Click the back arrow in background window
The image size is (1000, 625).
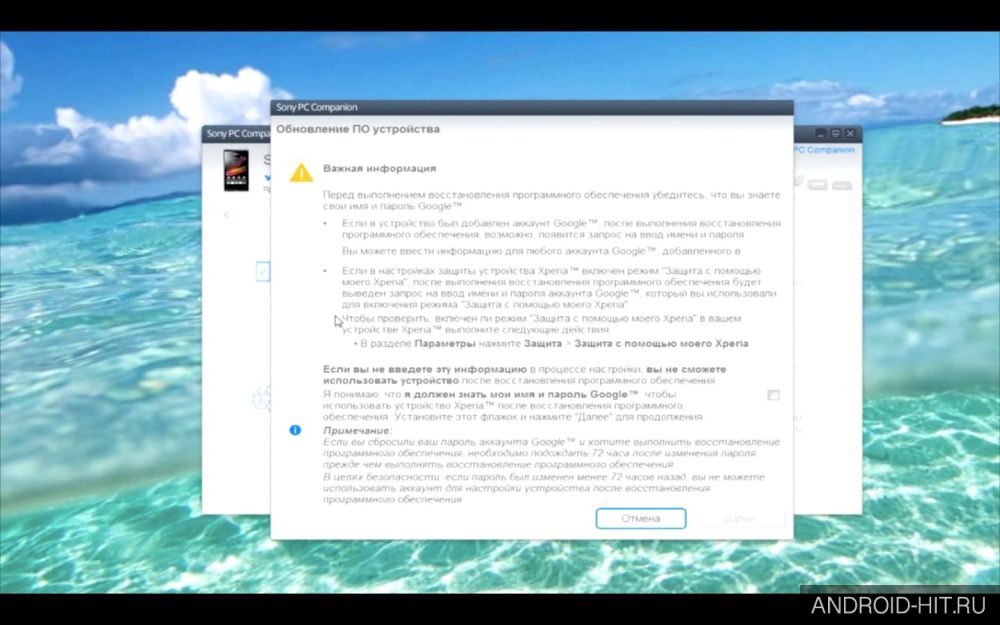click(x=226, y=215)
